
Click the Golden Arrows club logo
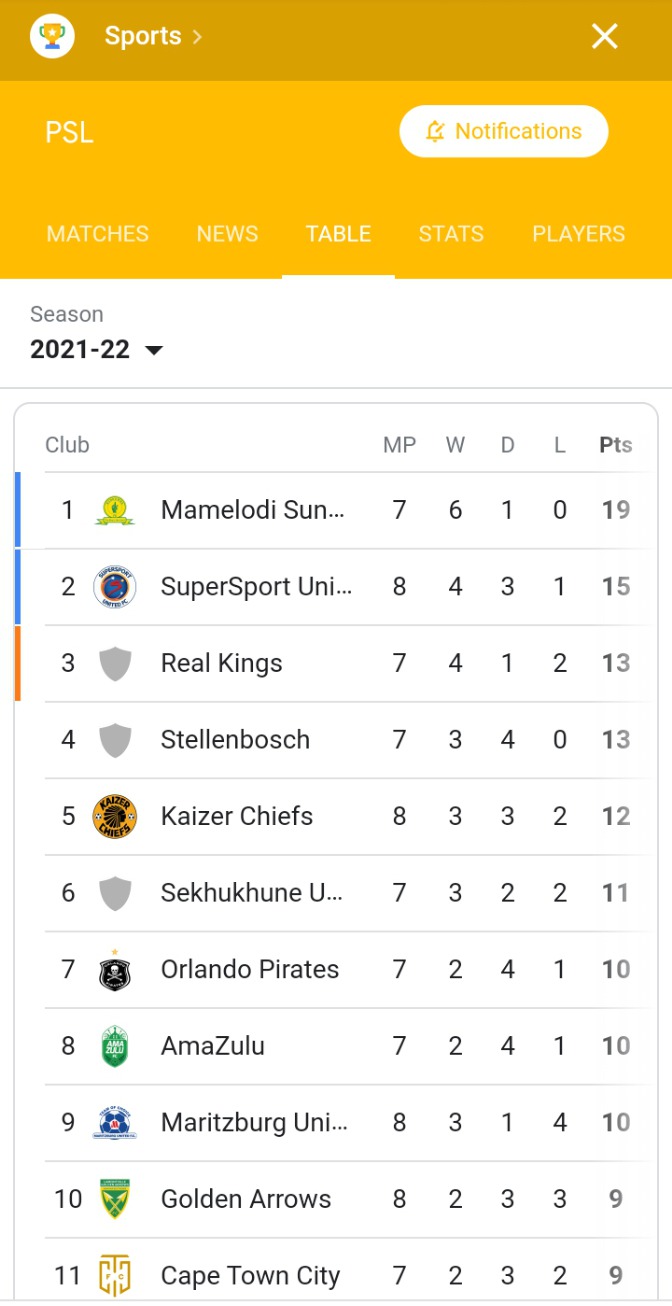coord(115,1199)
